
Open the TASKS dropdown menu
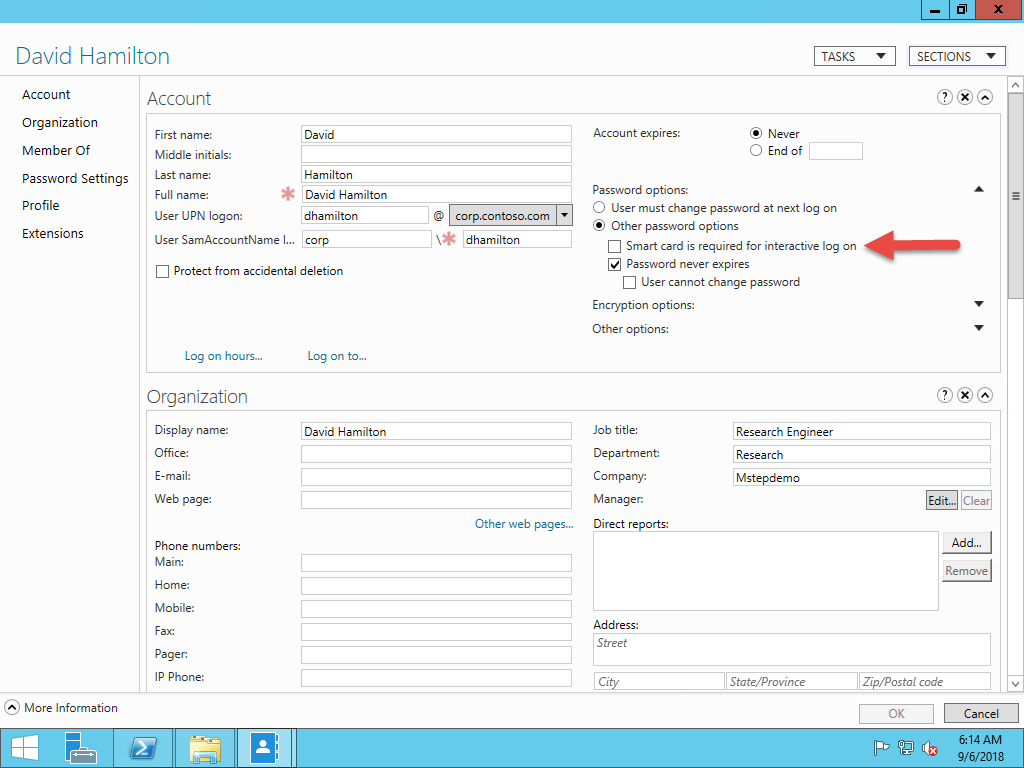pyautogui.click(x=854, y=57)
